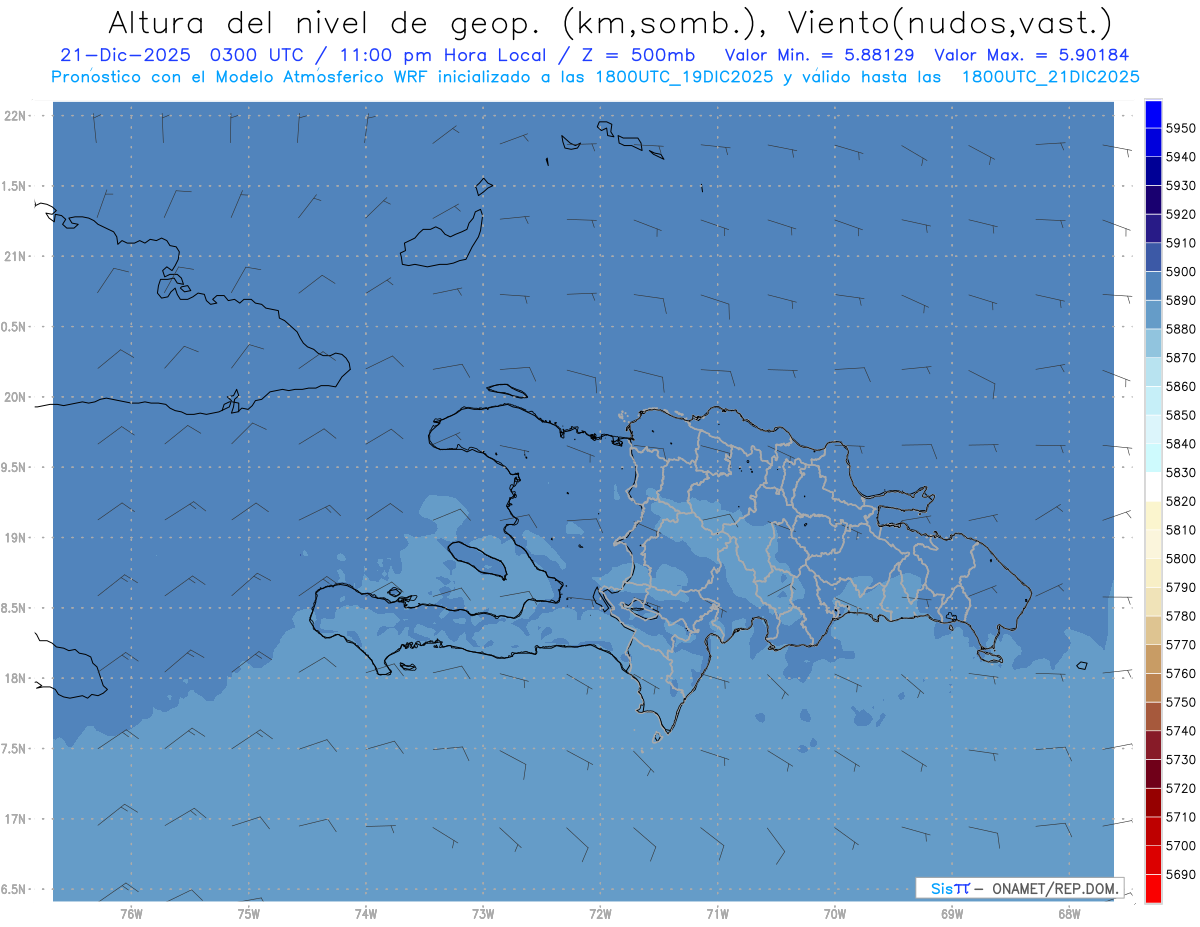1200x927 pixels.
Task: Click the 5760 legend value
Action: pos(1181,673)
